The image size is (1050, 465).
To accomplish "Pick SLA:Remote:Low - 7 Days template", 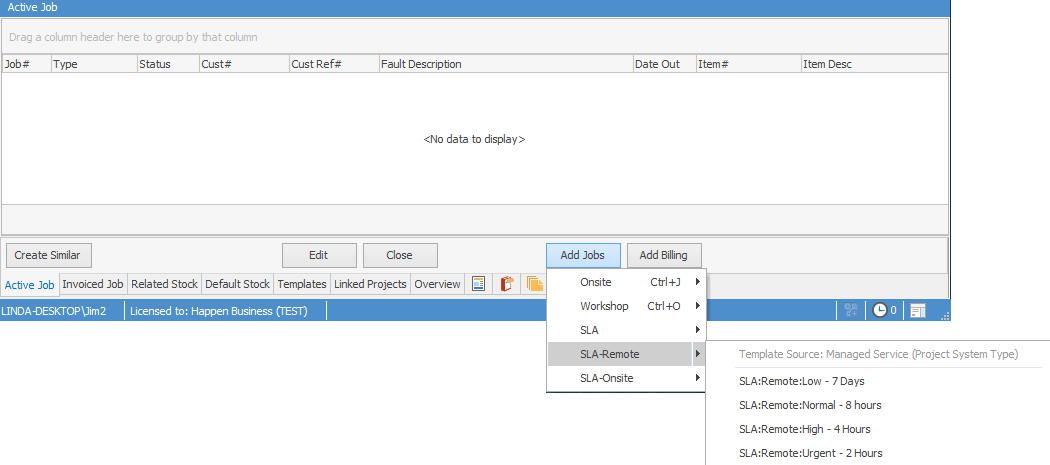I will coord(802,381).
